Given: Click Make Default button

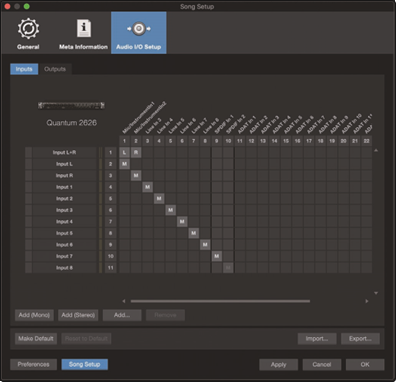Looking at the screenshot, I should tap(36, 339).
